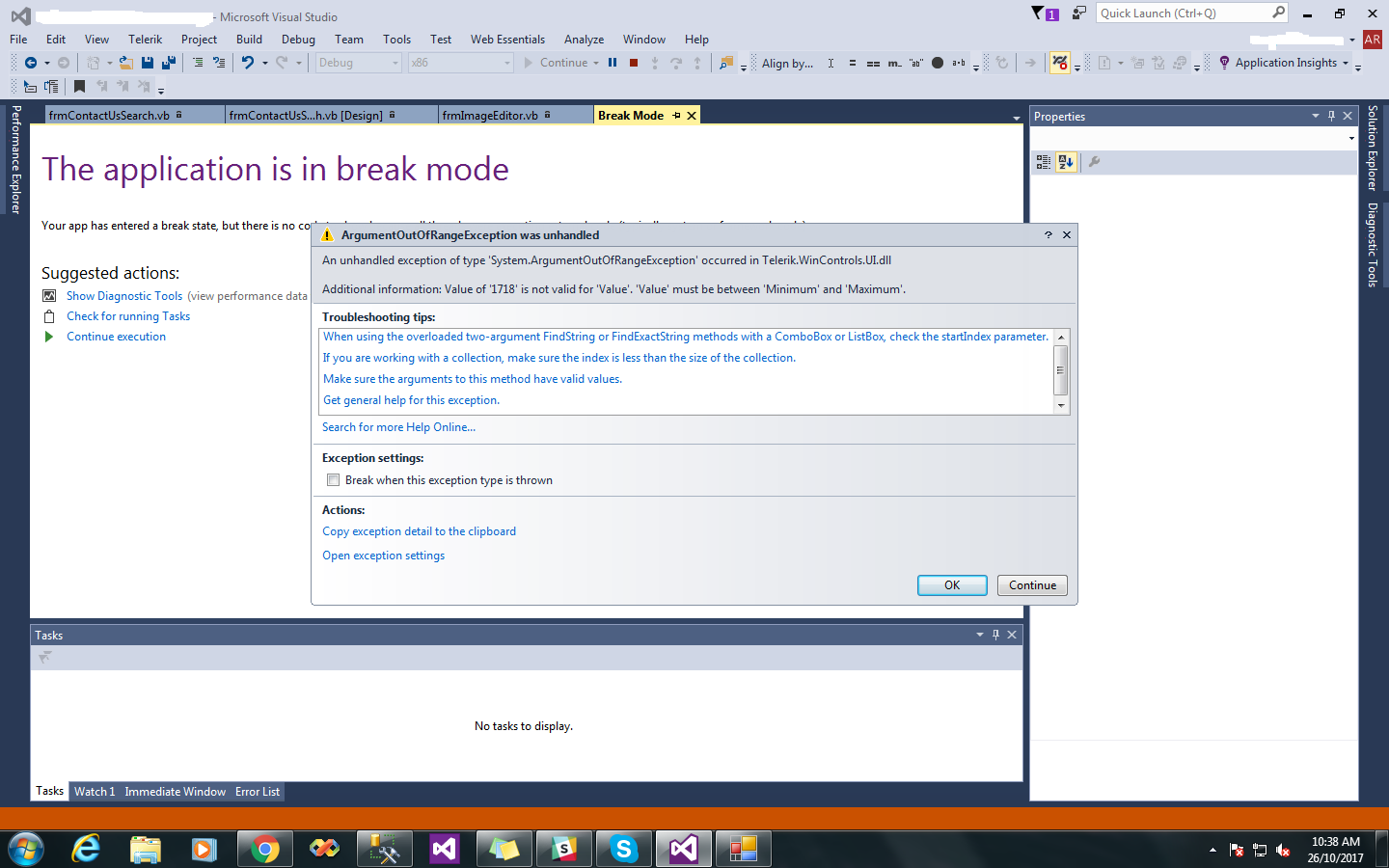1389x868 pixels.
Task: Close the exception dialog with X
Action: pyautogui.click(x=1067, y=235)
